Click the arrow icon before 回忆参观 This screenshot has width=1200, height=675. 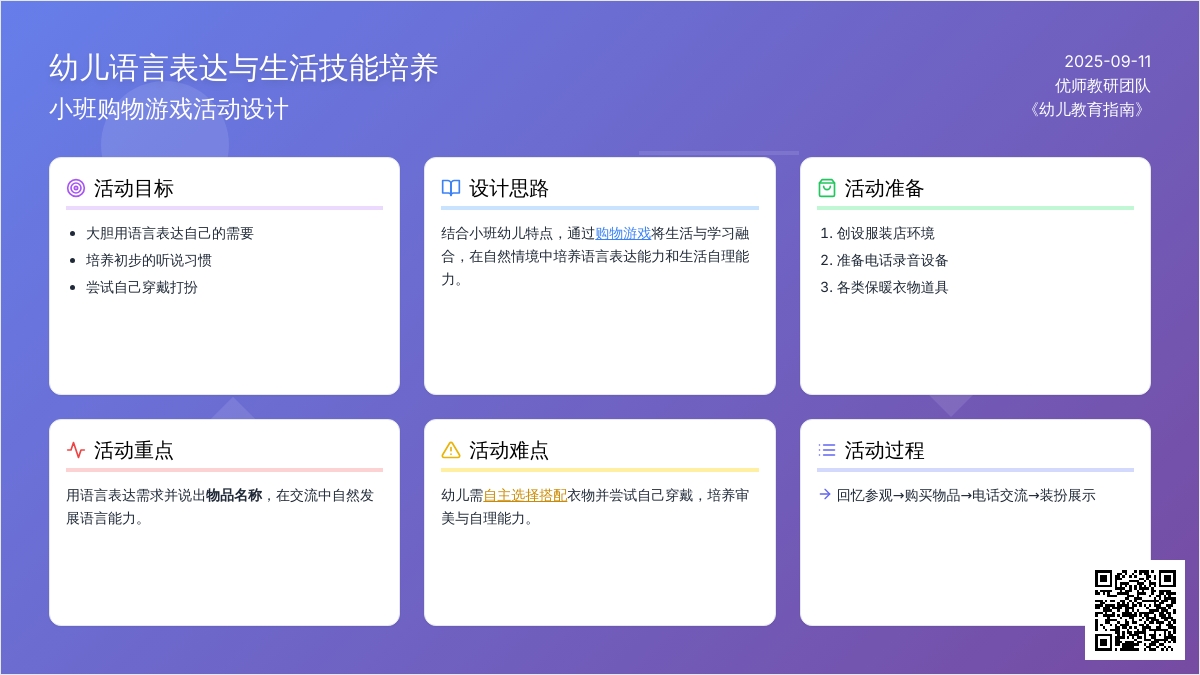tap(824, 494)
